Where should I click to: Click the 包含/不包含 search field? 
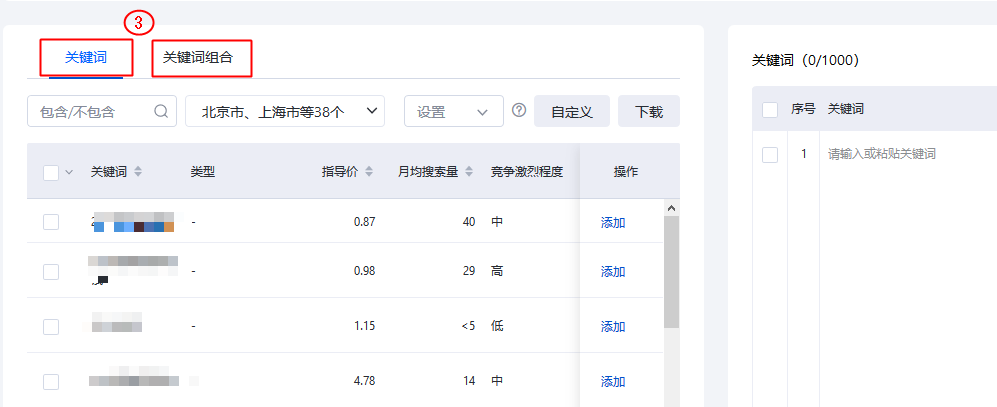(102, 111)
